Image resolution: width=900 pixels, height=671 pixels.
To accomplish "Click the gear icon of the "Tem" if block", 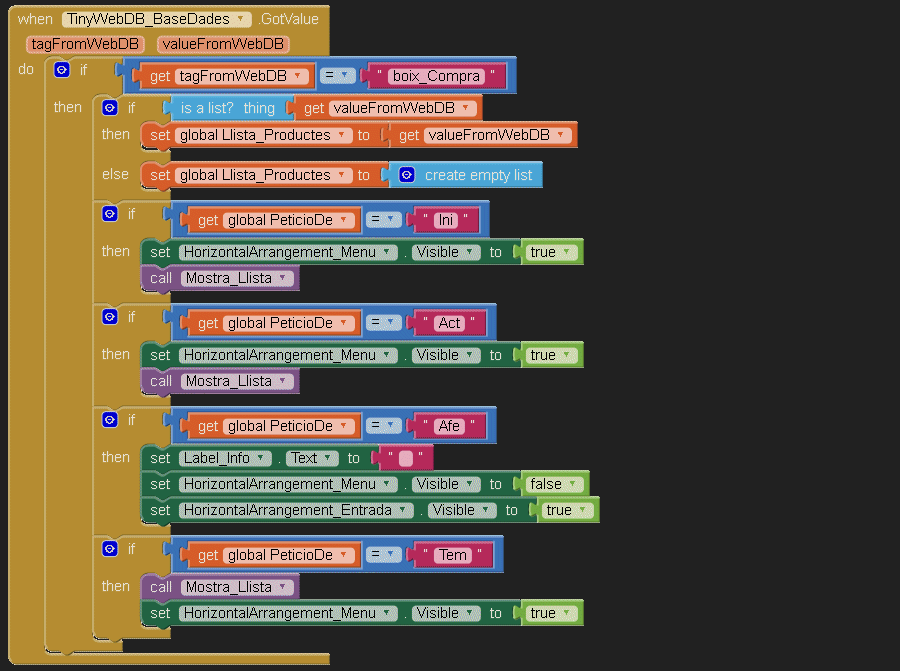I will 110,549.
